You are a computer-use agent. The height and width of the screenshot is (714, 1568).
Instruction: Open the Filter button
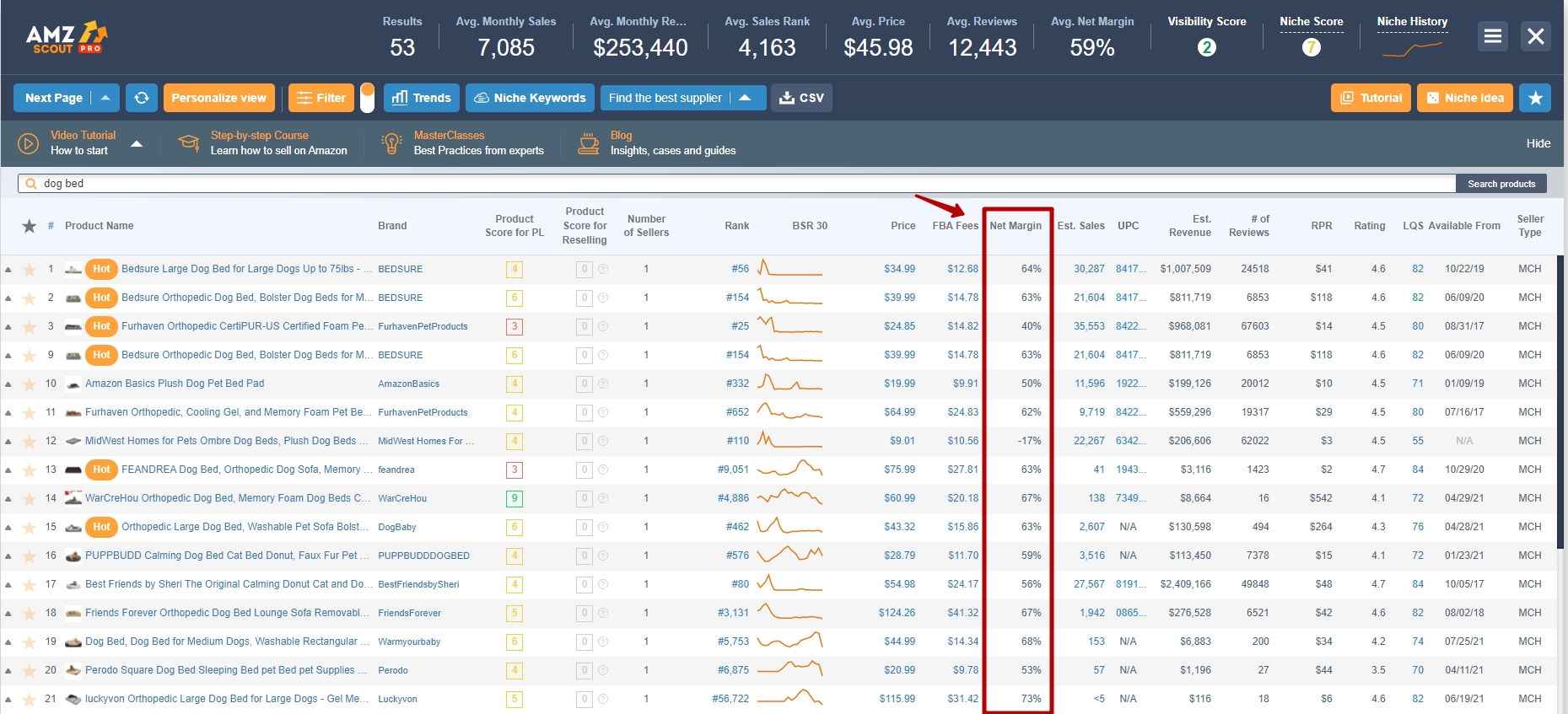[321, 98]
